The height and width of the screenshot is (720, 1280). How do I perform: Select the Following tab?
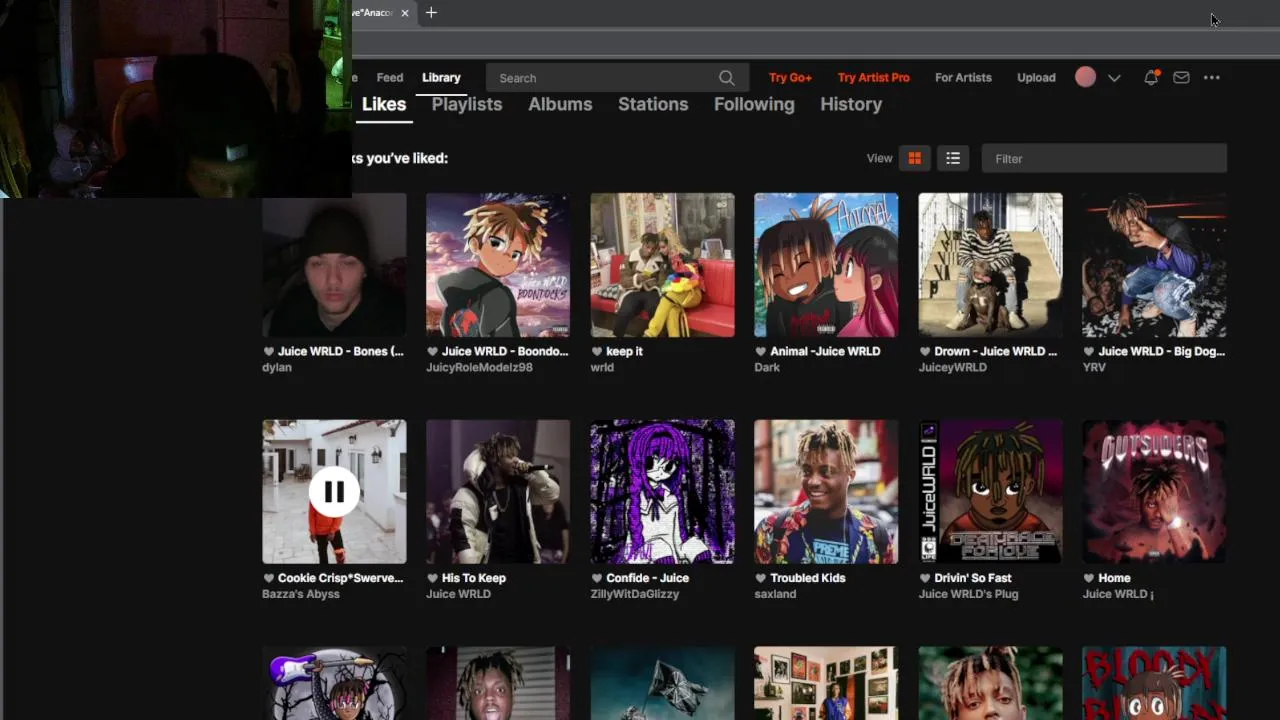tap(754, 104)
